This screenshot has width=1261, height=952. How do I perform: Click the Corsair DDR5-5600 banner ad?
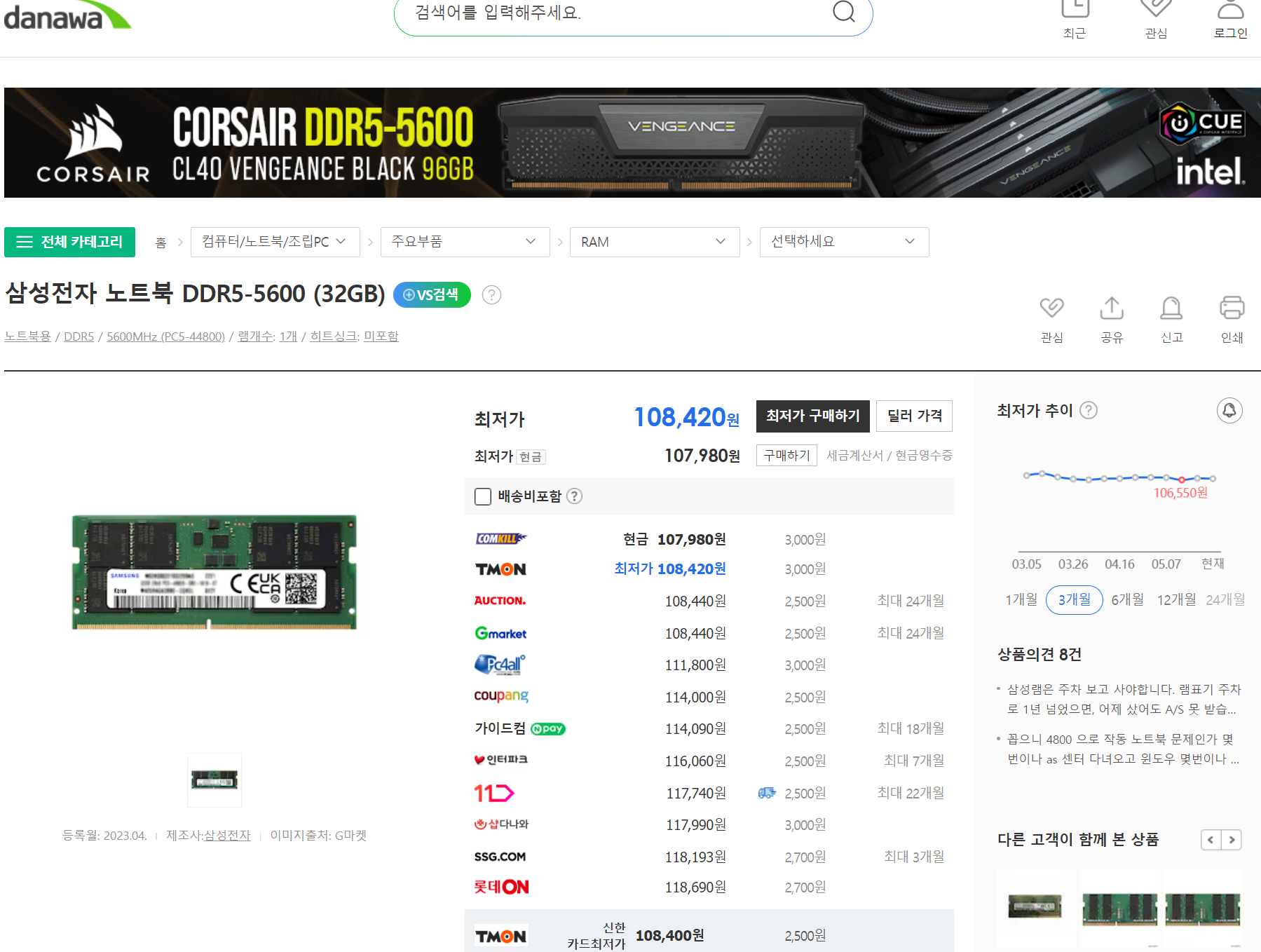(x=632, y=142)
